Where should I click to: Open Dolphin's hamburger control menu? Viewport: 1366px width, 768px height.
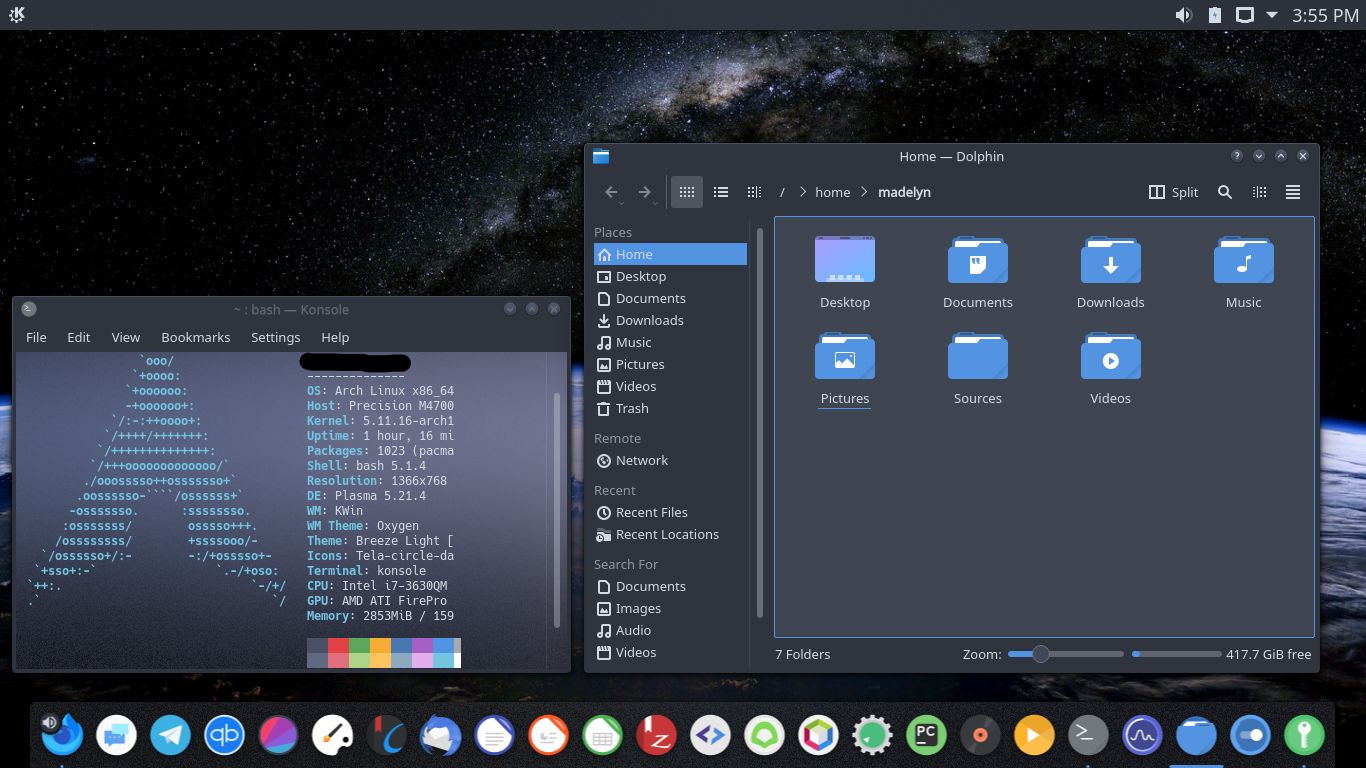1292,192
